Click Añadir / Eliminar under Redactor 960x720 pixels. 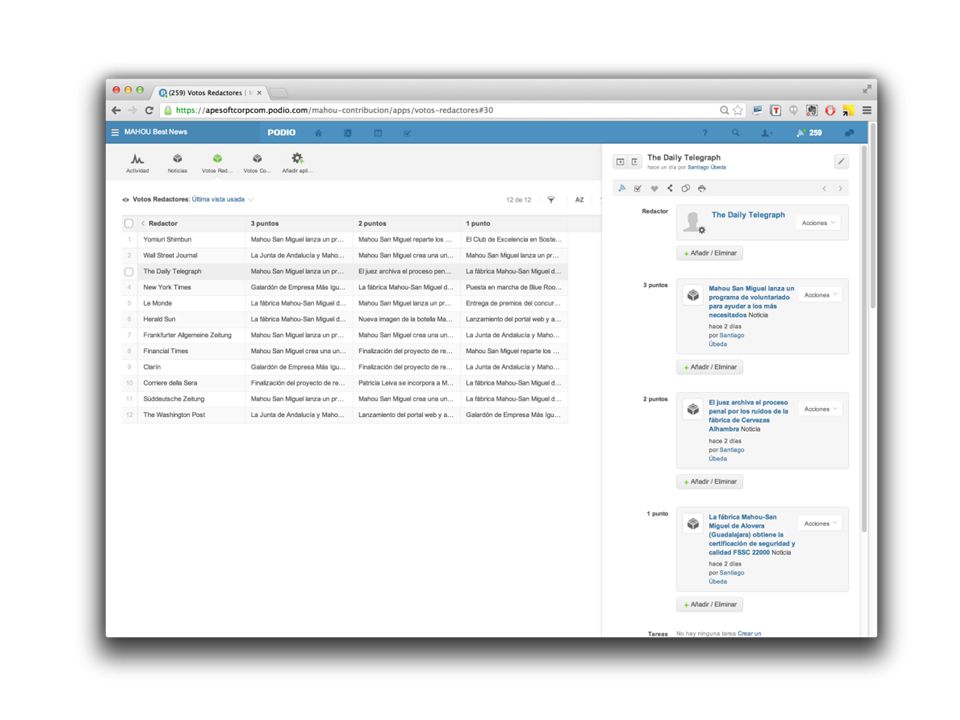click(x=710, y=253)
